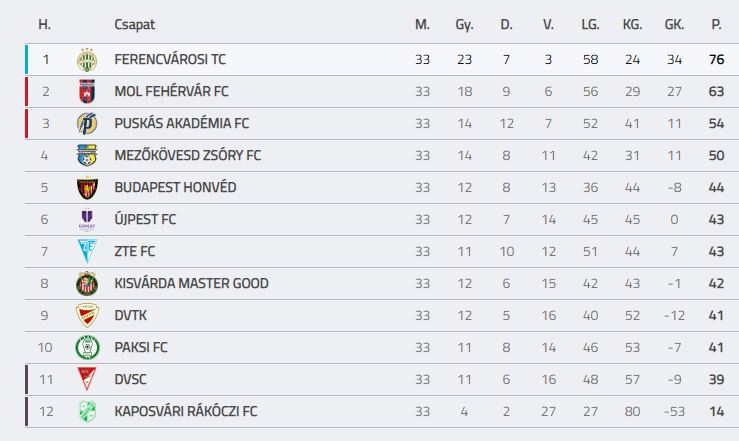Click the BUDAPEST HONVÉD team name
The height and width of the screenshot is (441, 739).
click(x=175, y=188)
